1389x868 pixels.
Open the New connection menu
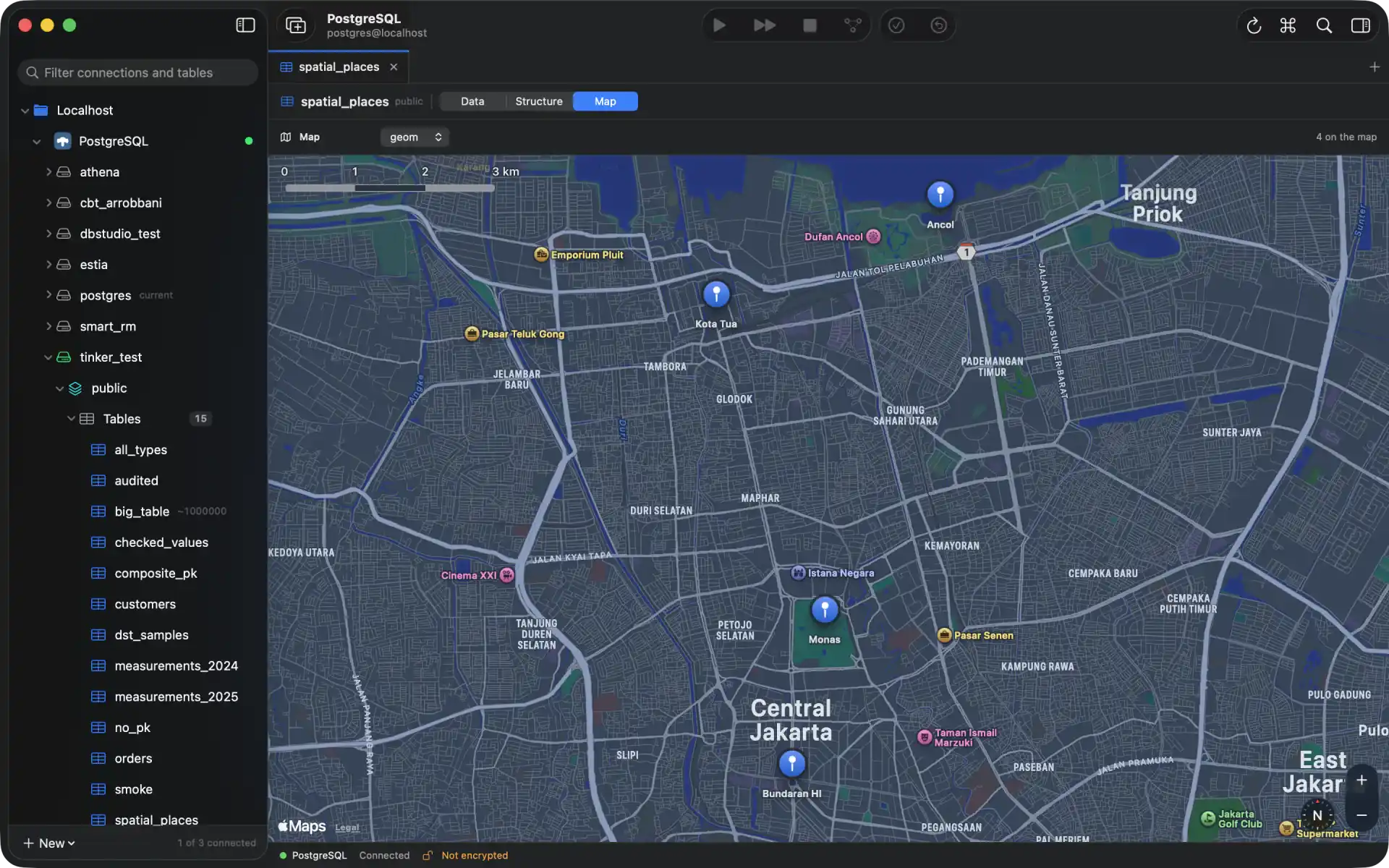pyautogui.click(x=49, y=843)
